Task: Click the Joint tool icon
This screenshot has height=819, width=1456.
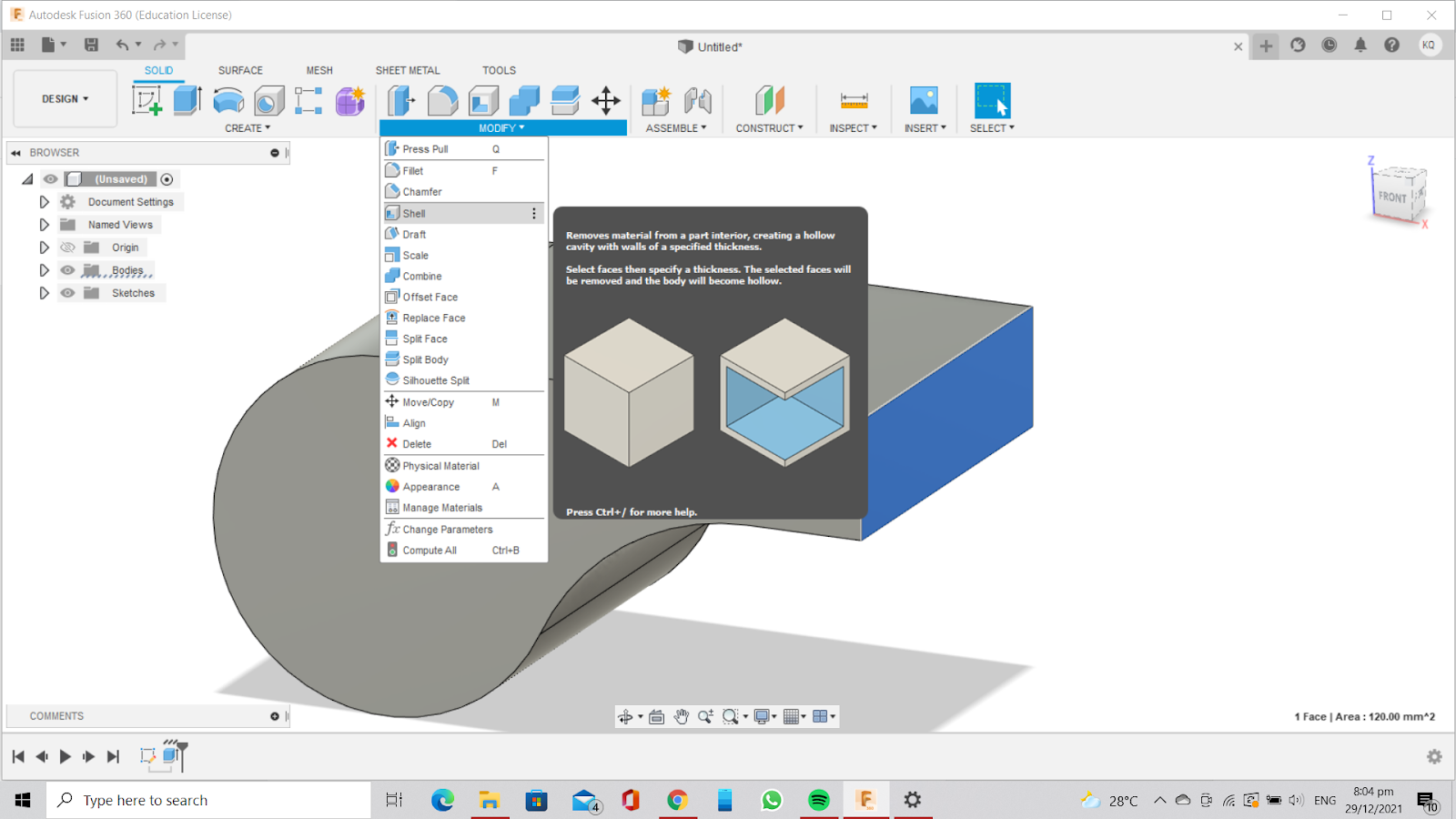Action: [x=697, y=100]
